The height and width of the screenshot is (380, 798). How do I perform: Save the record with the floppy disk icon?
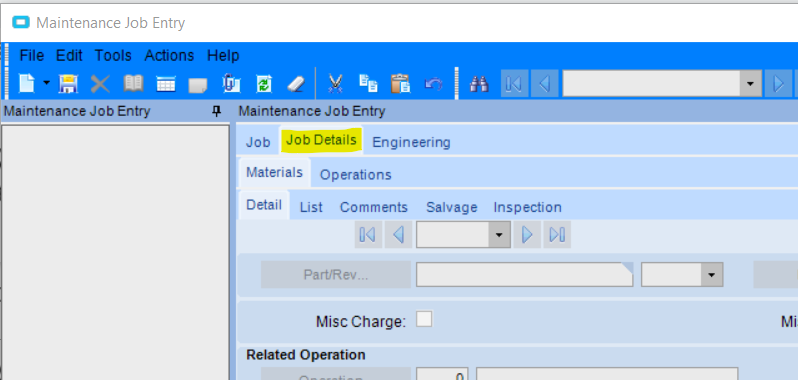68,83
